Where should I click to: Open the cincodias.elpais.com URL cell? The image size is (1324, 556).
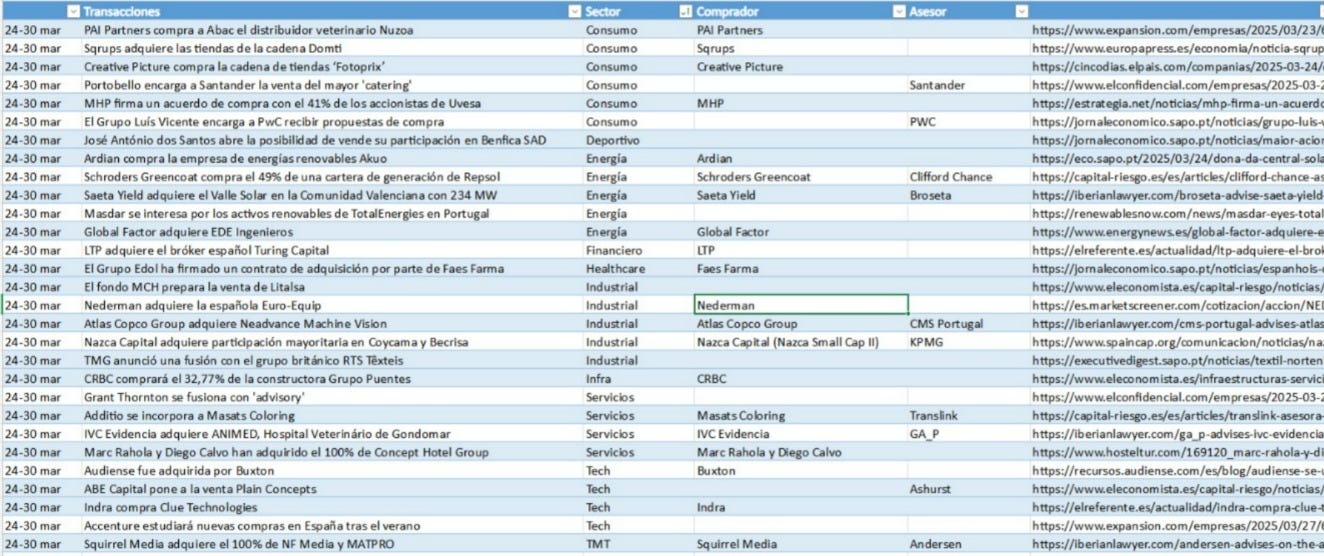coord(1177,67)
